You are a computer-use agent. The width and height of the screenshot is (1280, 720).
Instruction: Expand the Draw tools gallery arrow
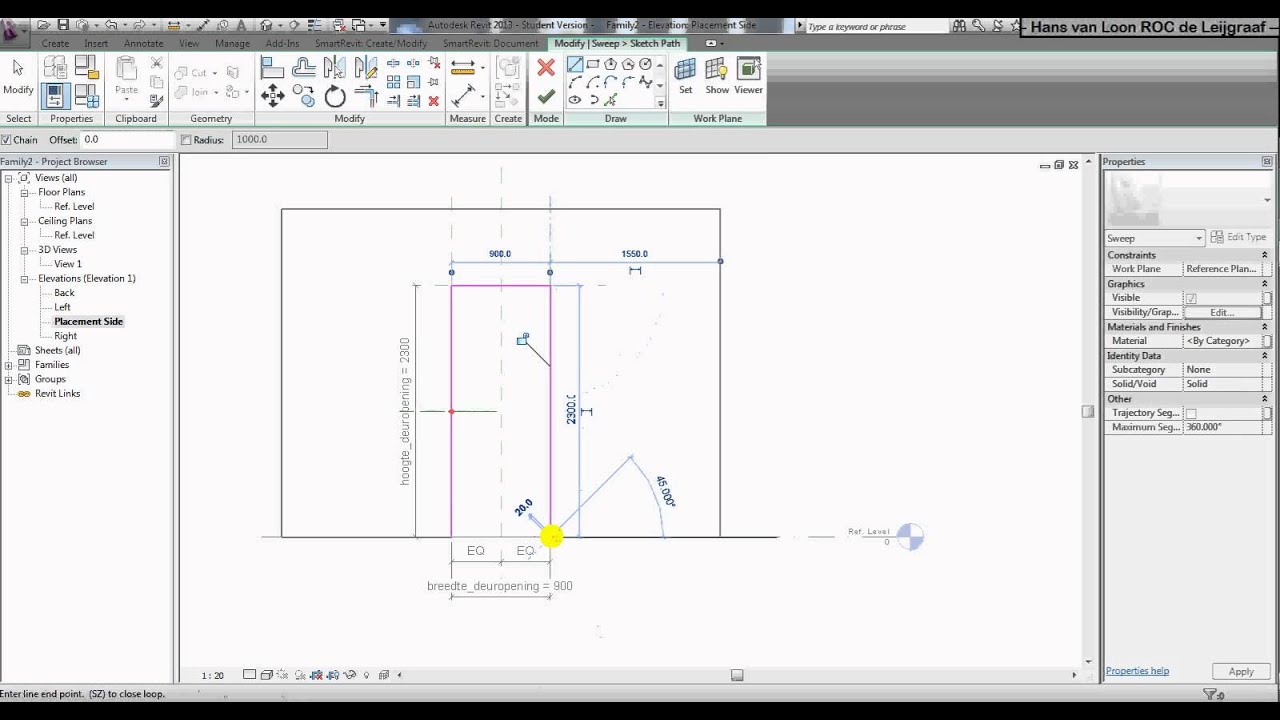coord(660,102)
